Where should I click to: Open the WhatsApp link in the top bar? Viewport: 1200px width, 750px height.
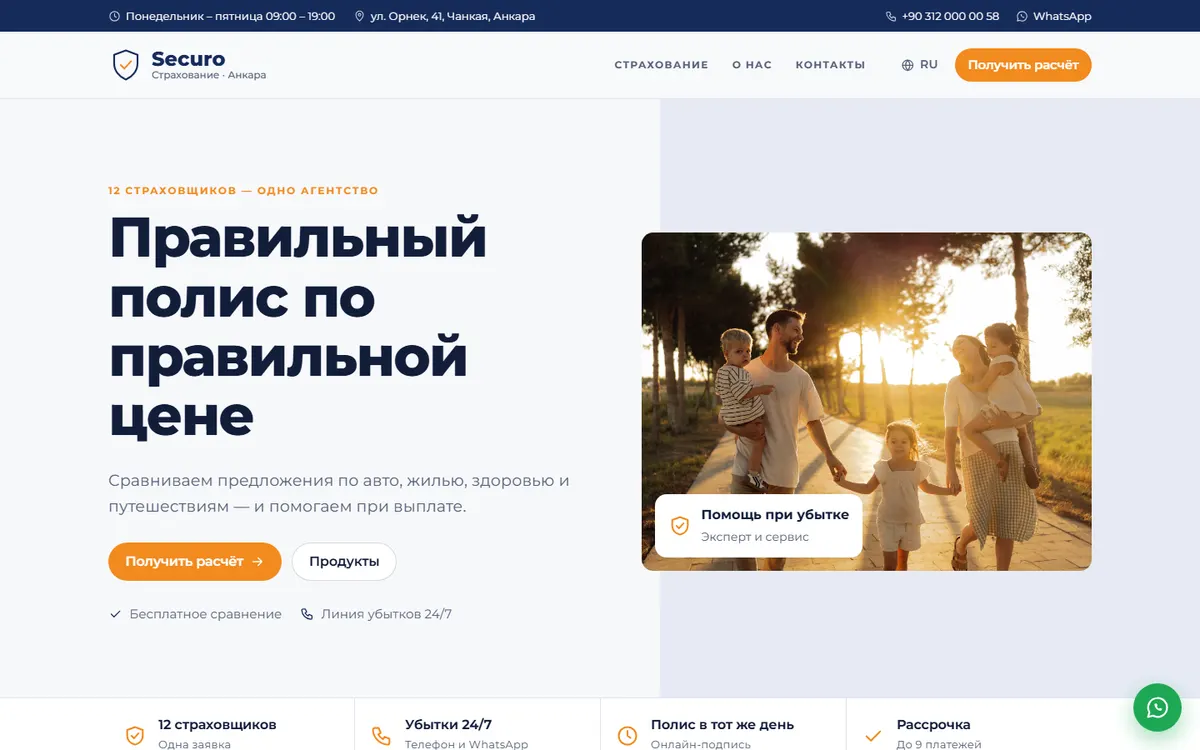1054,17
